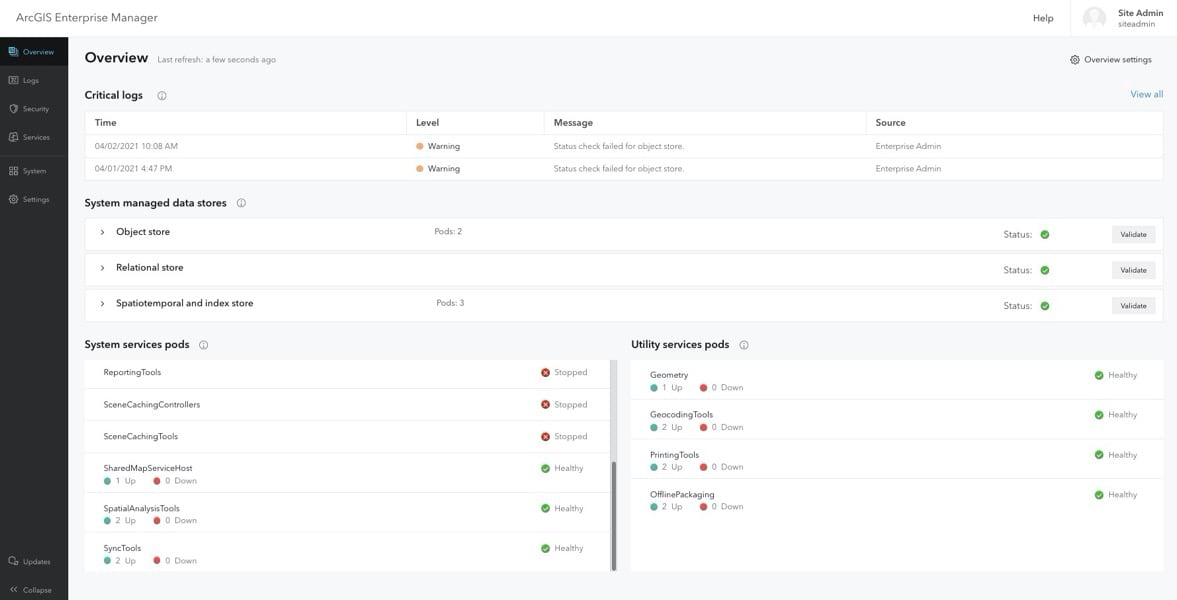Viewport: 1177px width, 600px height.
Task: Click the ReportingTools pod name
Action: click(x=132, y=372)
